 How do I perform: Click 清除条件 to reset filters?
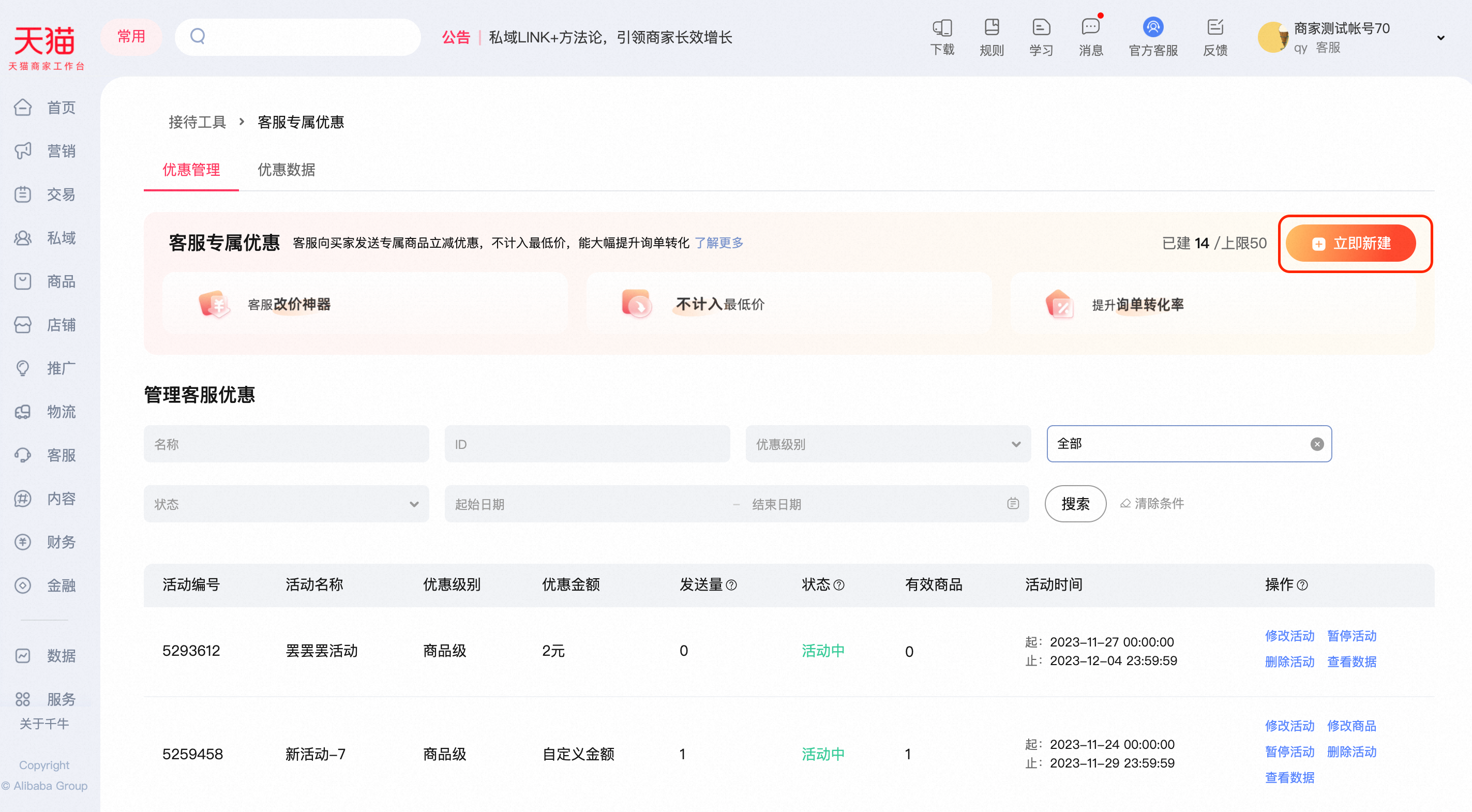(x=1152, y=503)
